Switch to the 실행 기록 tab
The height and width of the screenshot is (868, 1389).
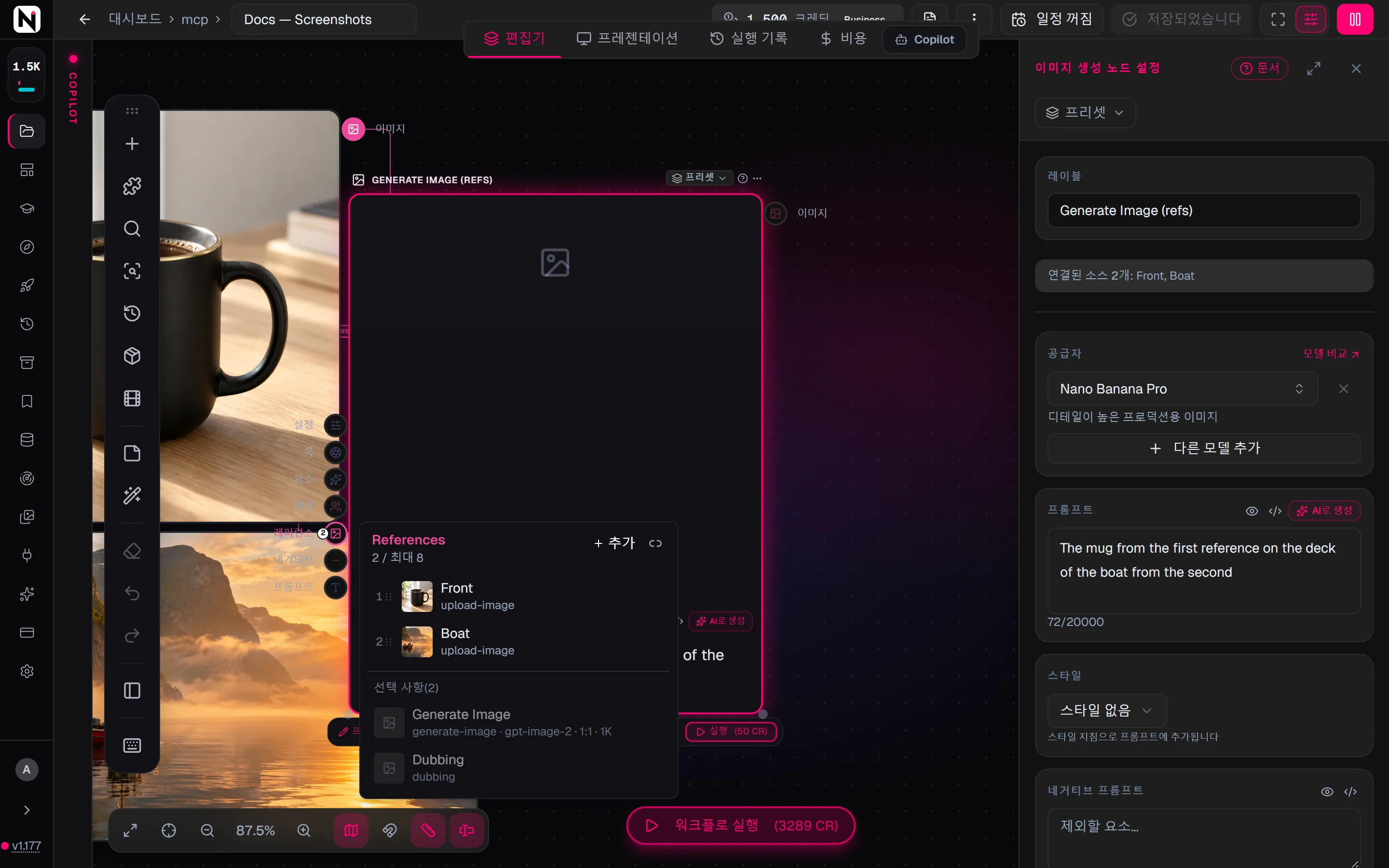[x=749, y=39]
